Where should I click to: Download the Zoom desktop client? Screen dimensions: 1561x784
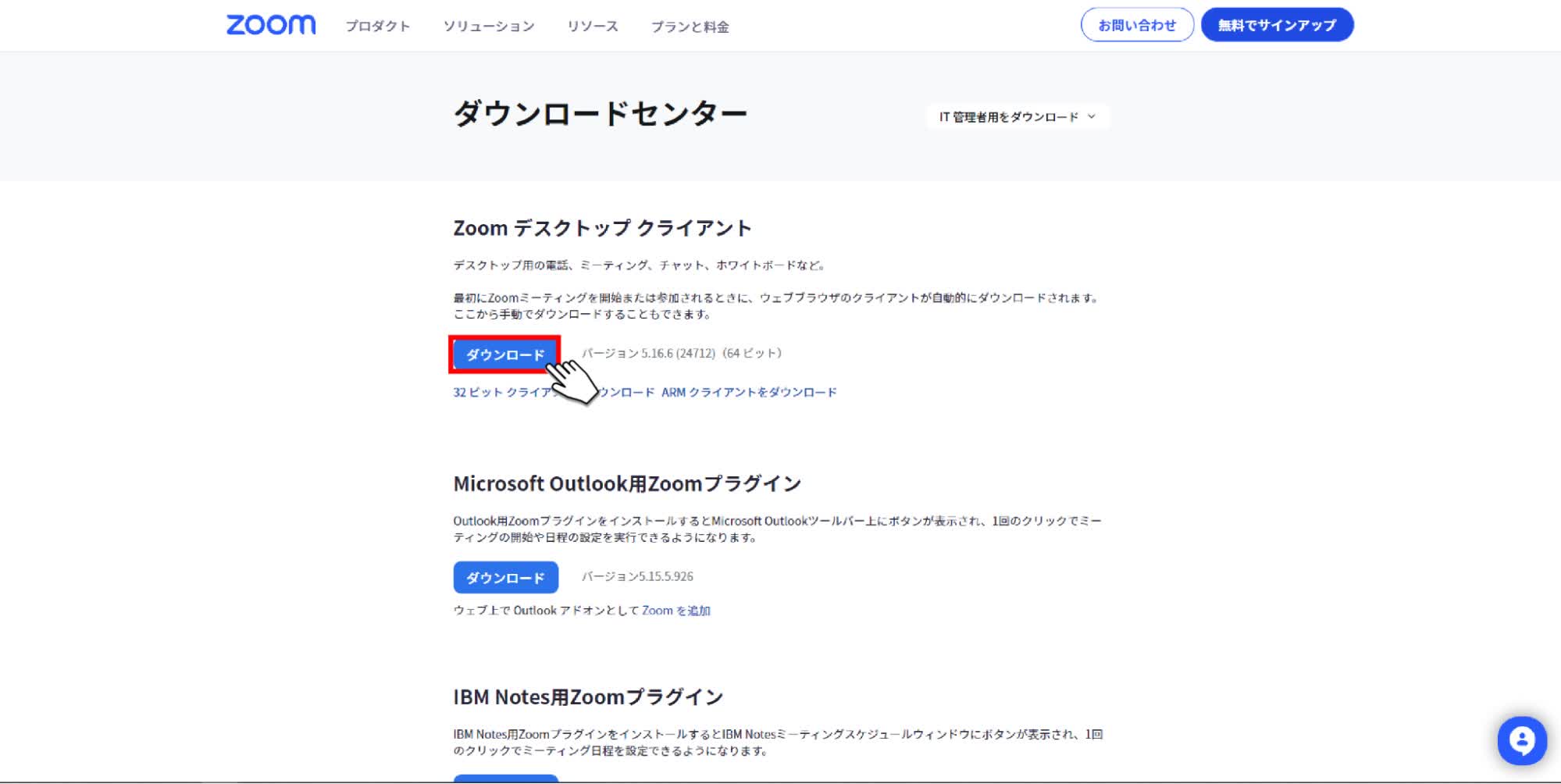[505, 355]
